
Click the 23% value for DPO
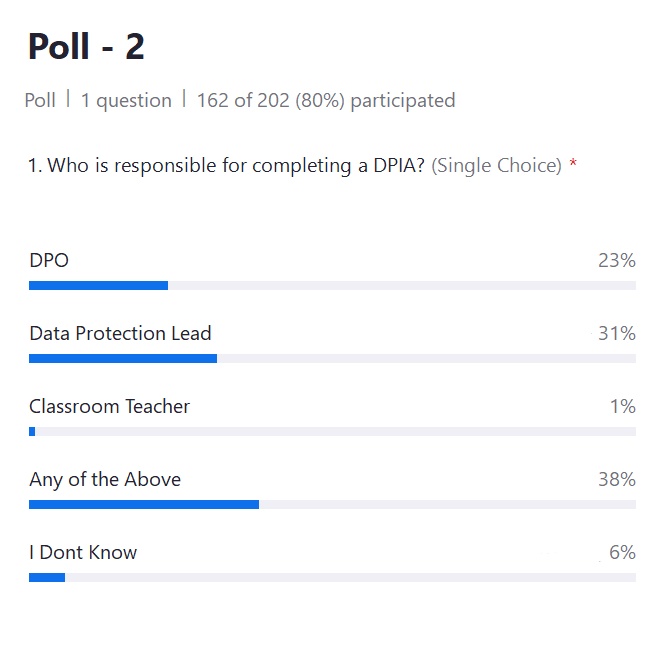tap(616, 261)
